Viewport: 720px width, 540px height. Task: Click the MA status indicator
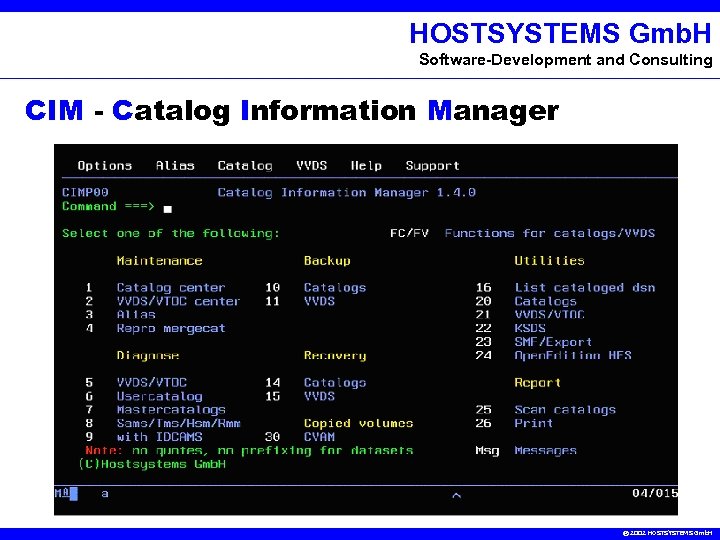(66, 494)
